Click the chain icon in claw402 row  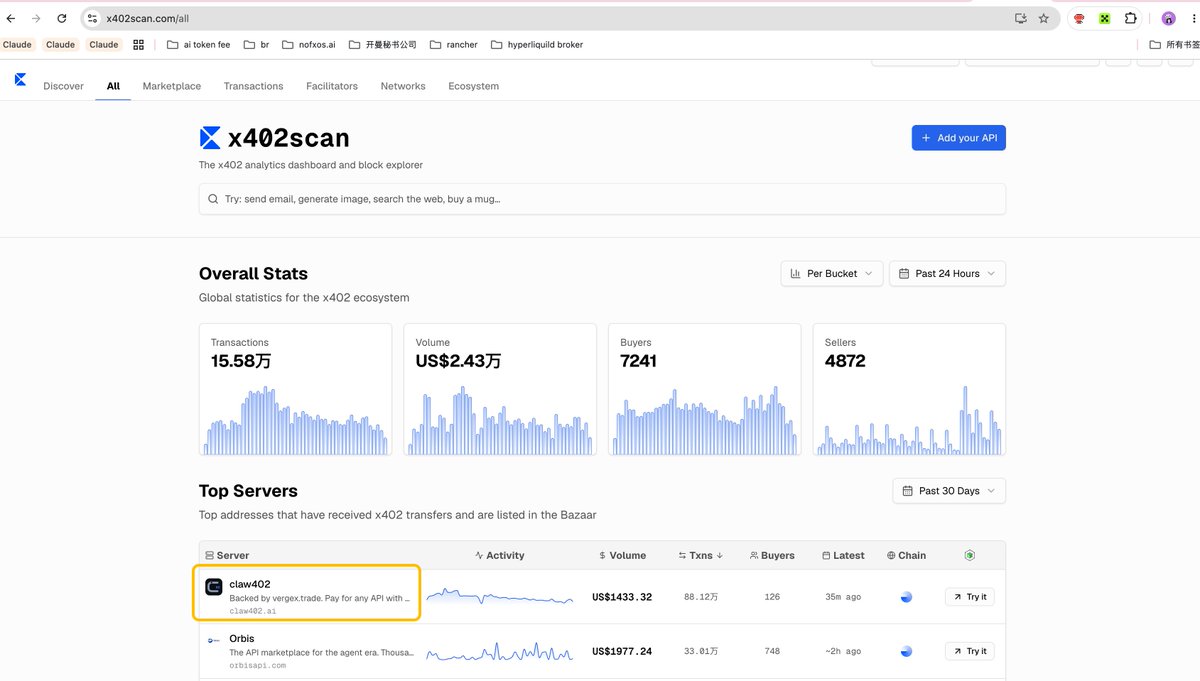coord(906,597)
